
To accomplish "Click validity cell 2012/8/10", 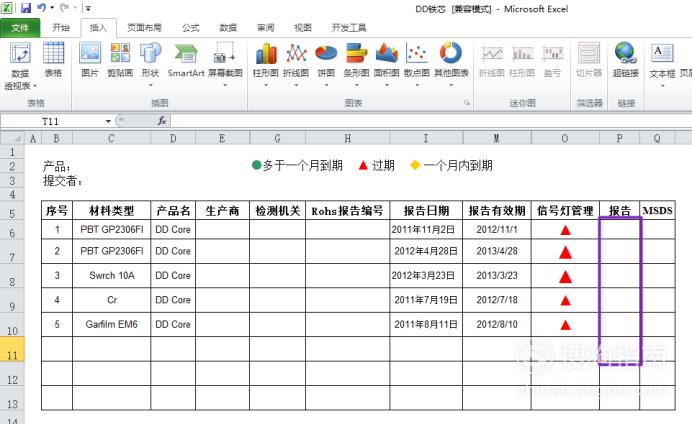I will click(497, 324).
